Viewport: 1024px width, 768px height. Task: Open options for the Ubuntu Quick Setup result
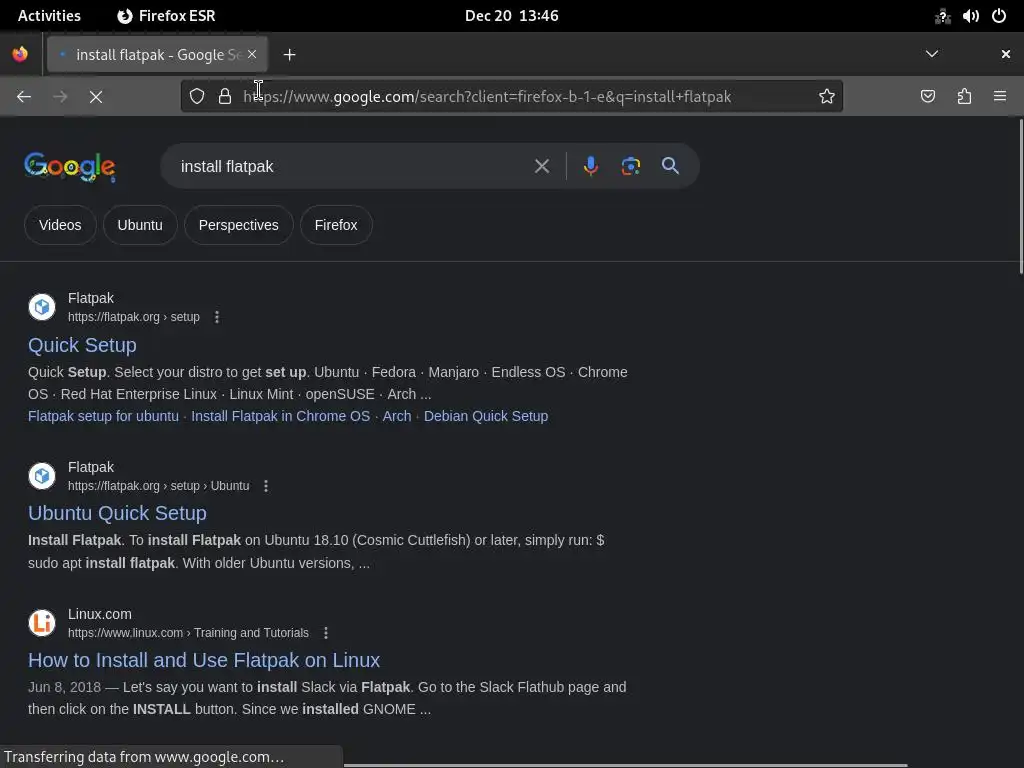point(266,486)
